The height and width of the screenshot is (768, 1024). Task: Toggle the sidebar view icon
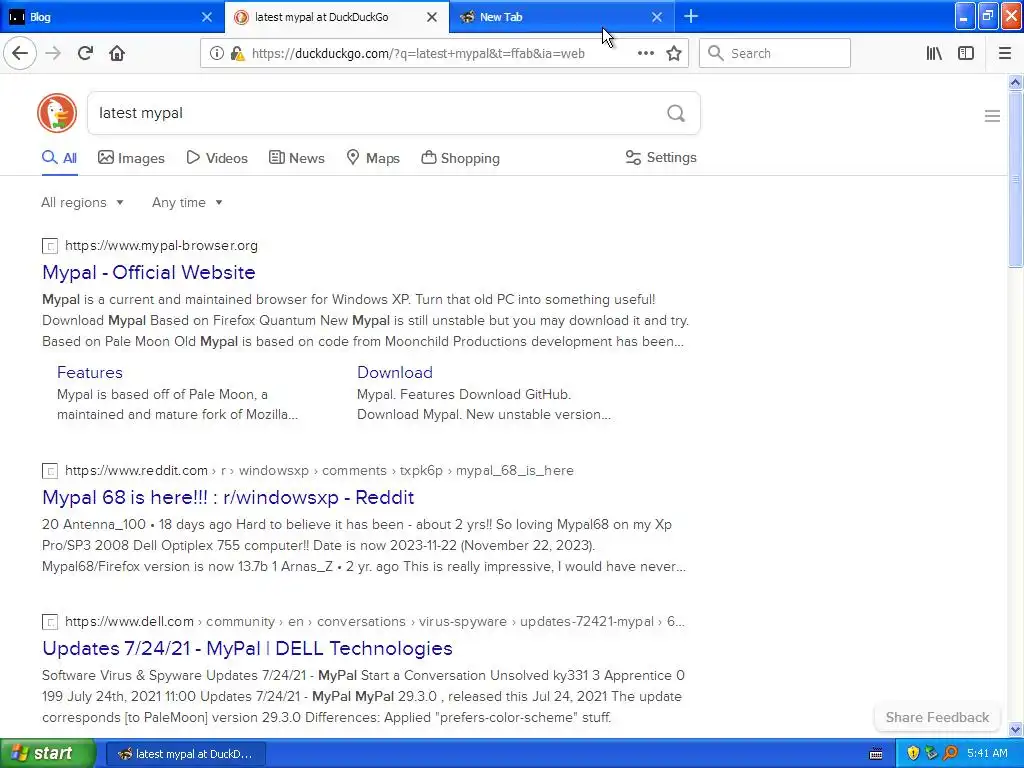click(x=966, y=54)
